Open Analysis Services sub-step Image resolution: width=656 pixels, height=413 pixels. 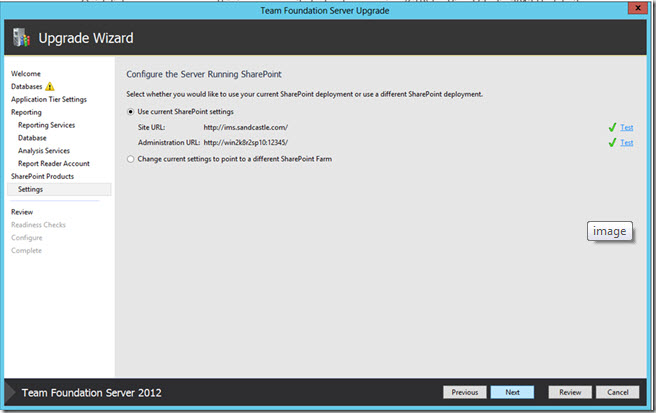click(44, 151)
